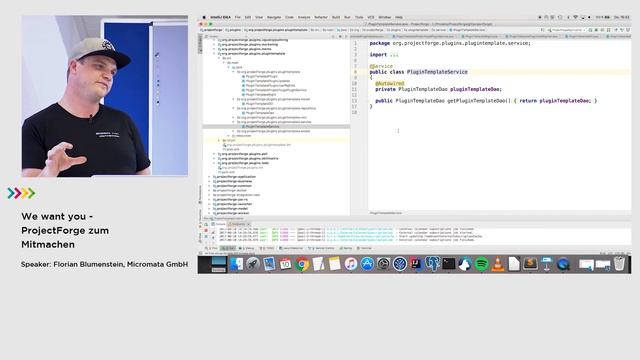
Task: Launch Launchpad rocket from the Dock
Action: coord(253,264)
